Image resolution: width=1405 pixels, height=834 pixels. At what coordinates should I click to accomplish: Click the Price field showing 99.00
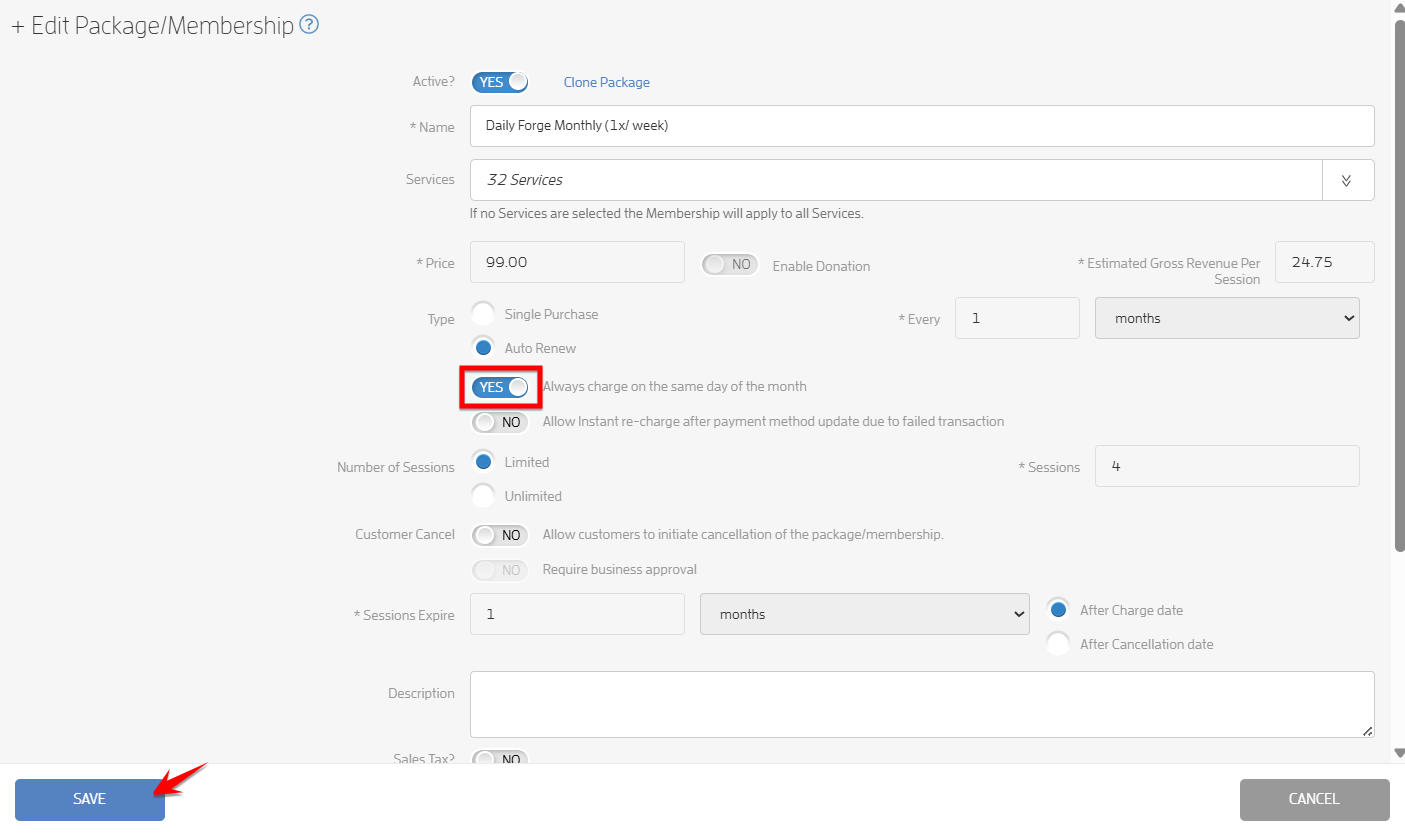pos(577,262)
